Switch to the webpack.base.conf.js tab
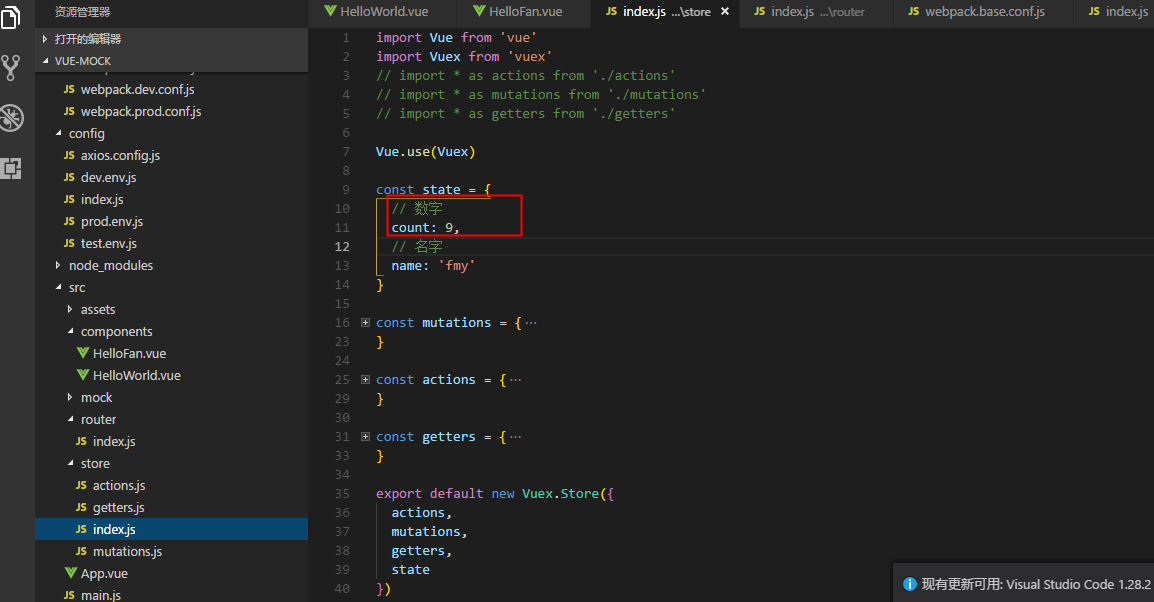Viewport: 1154px width, 602px height. point(983,12)
